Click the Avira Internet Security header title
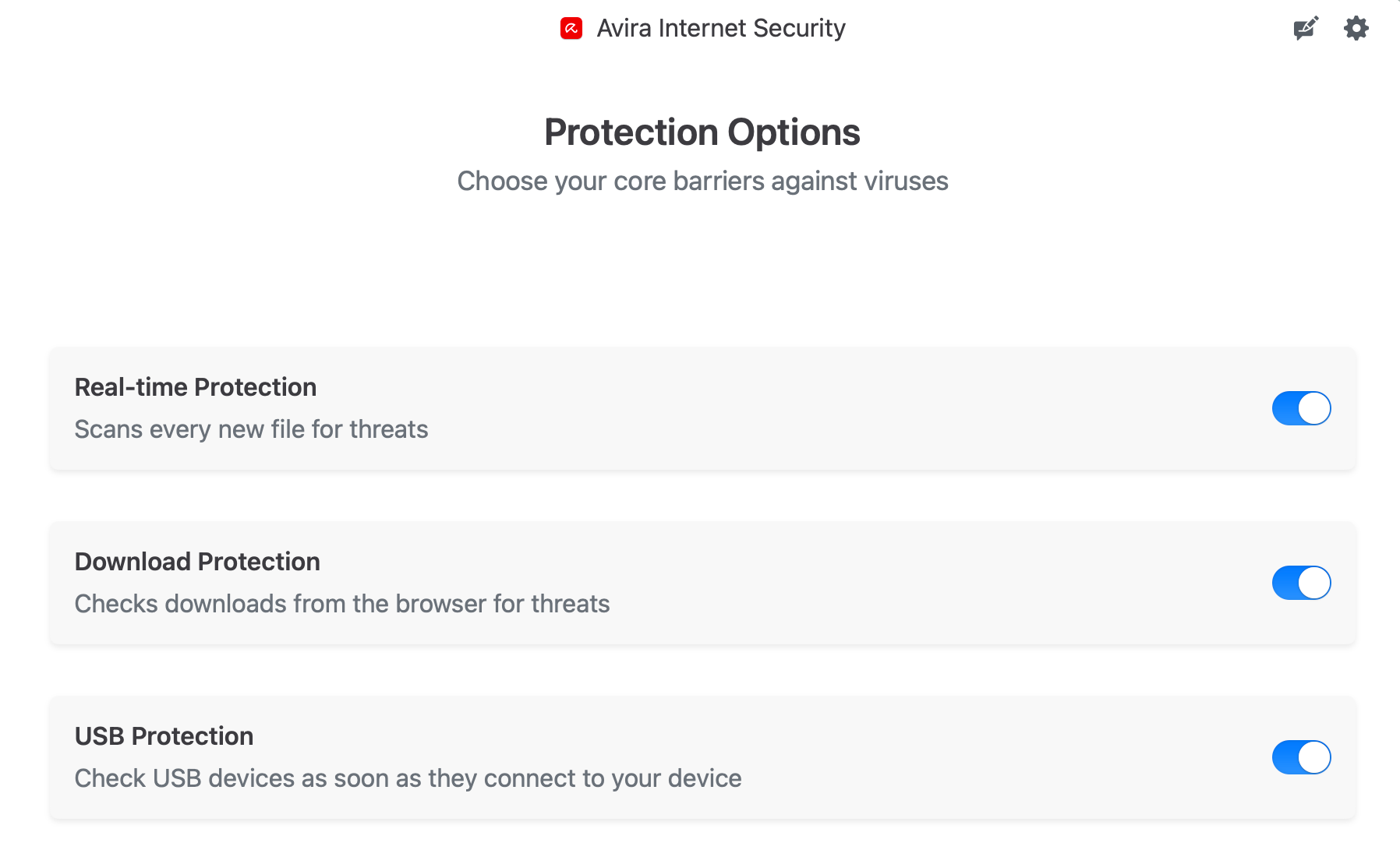The height and width of the screenshot is (857, 1400). pos(721,27)
